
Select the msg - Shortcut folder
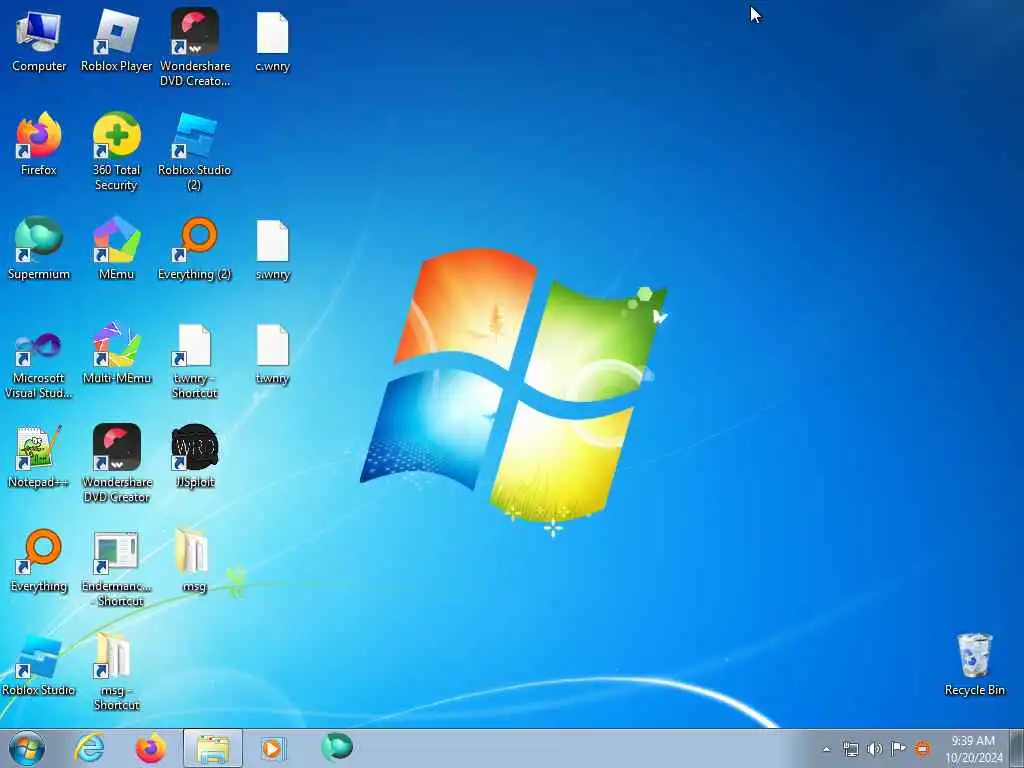(x=116, y=671)
